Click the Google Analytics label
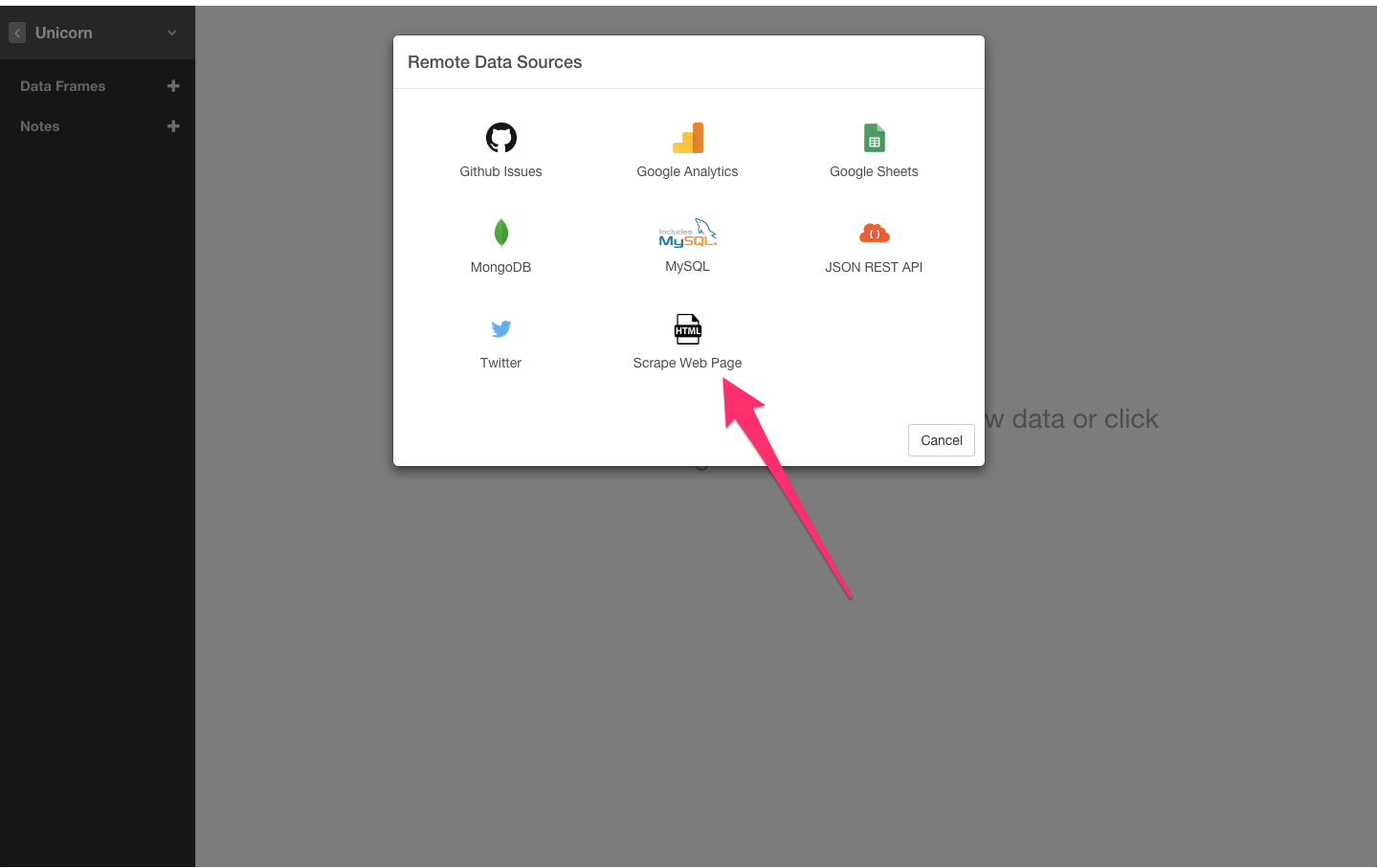This screenshot has width=1377, height=868. pos(688,171)
